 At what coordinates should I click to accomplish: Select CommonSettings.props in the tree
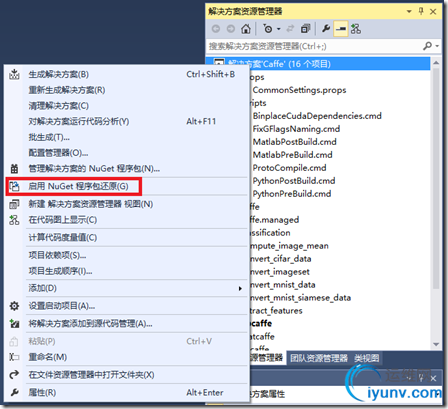(299, 90)
